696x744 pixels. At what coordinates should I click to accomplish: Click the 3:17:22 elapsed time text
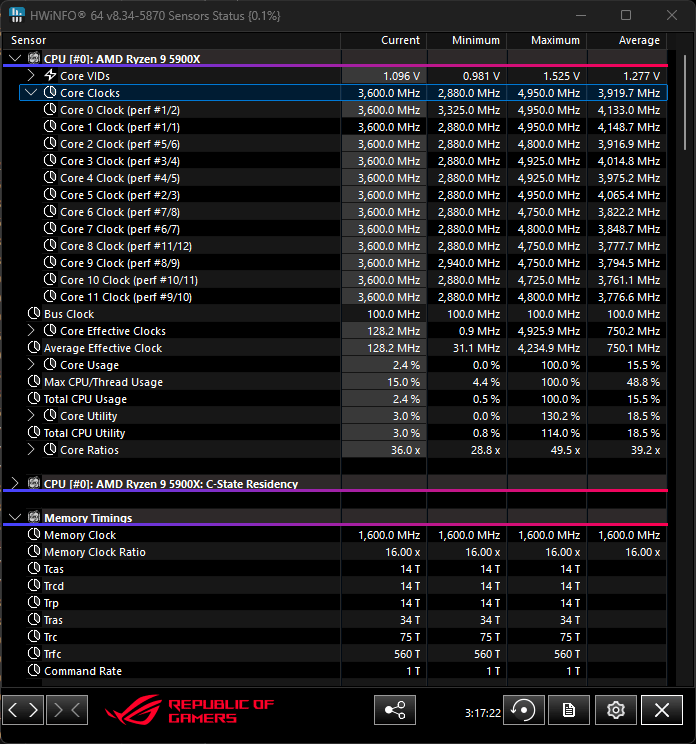[483, 713]
